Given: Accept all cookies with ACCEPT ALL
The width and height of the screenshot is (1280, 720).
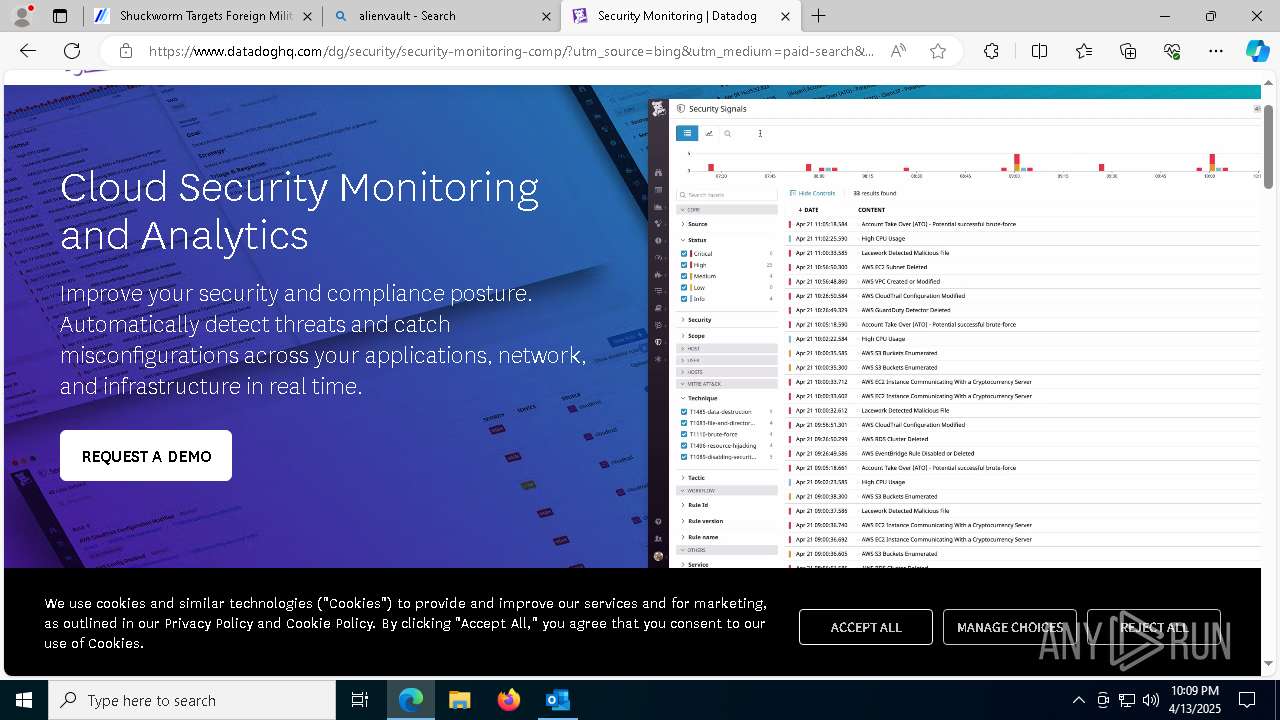Looking at the screenshot, I should click(866, 627).
